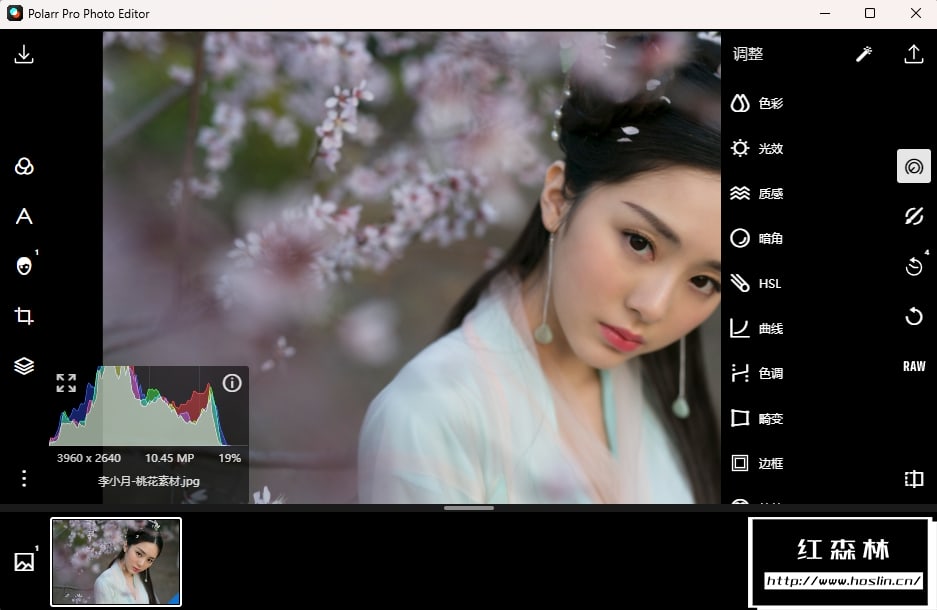Expand the 畸变 distortion panel

coord(757,418)
